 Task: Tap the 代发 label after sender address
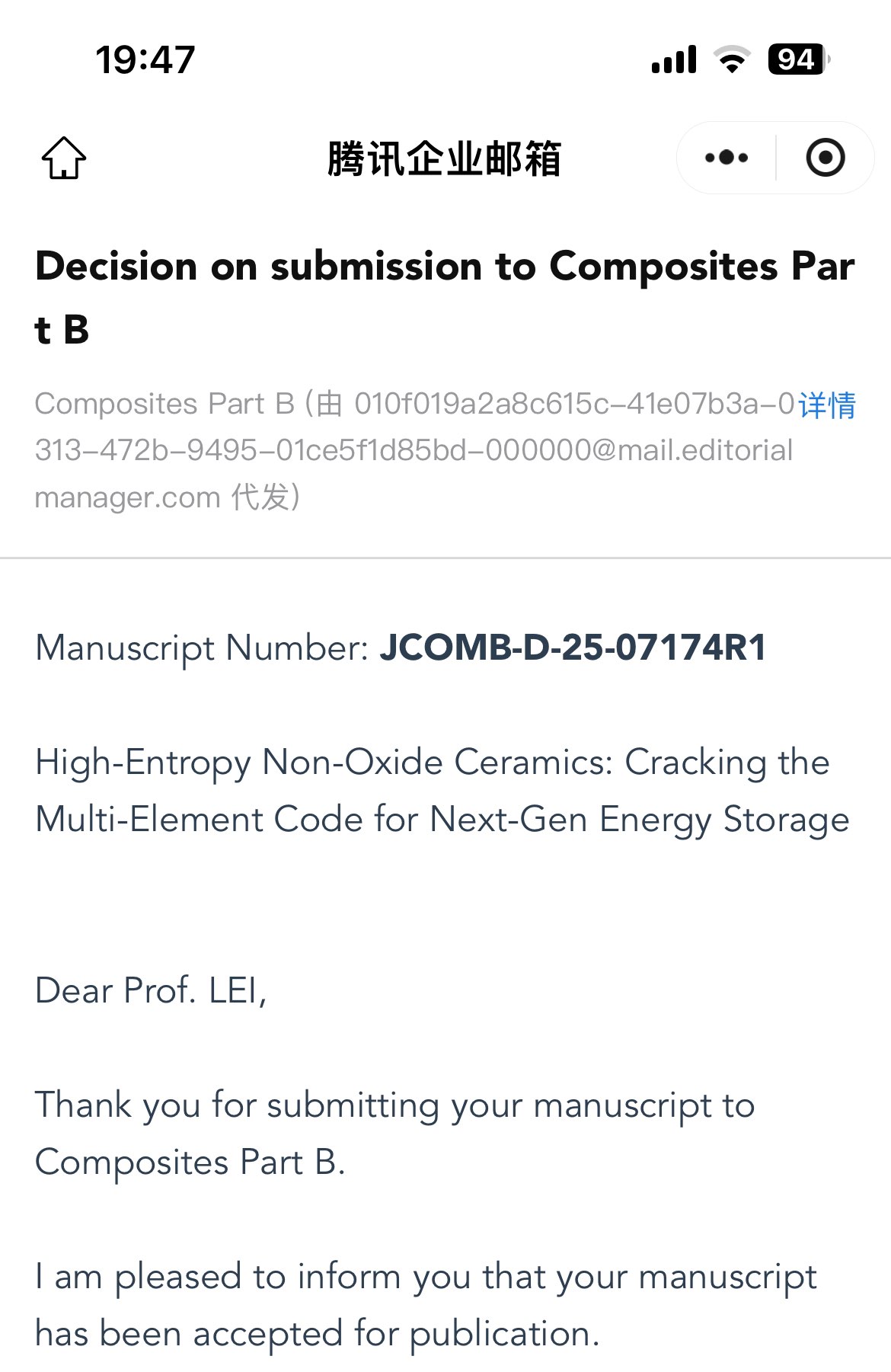260,497
